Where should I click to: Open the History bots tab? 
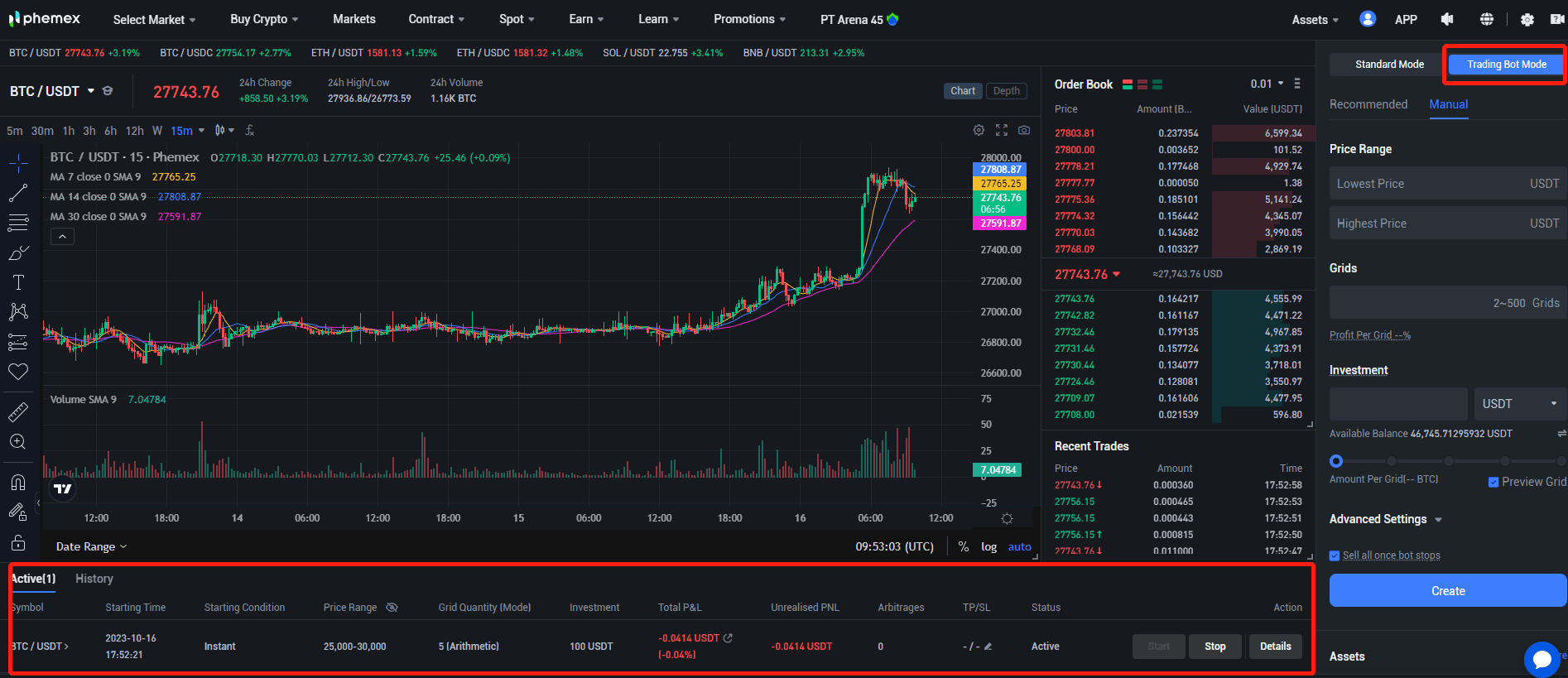[94, 579]
